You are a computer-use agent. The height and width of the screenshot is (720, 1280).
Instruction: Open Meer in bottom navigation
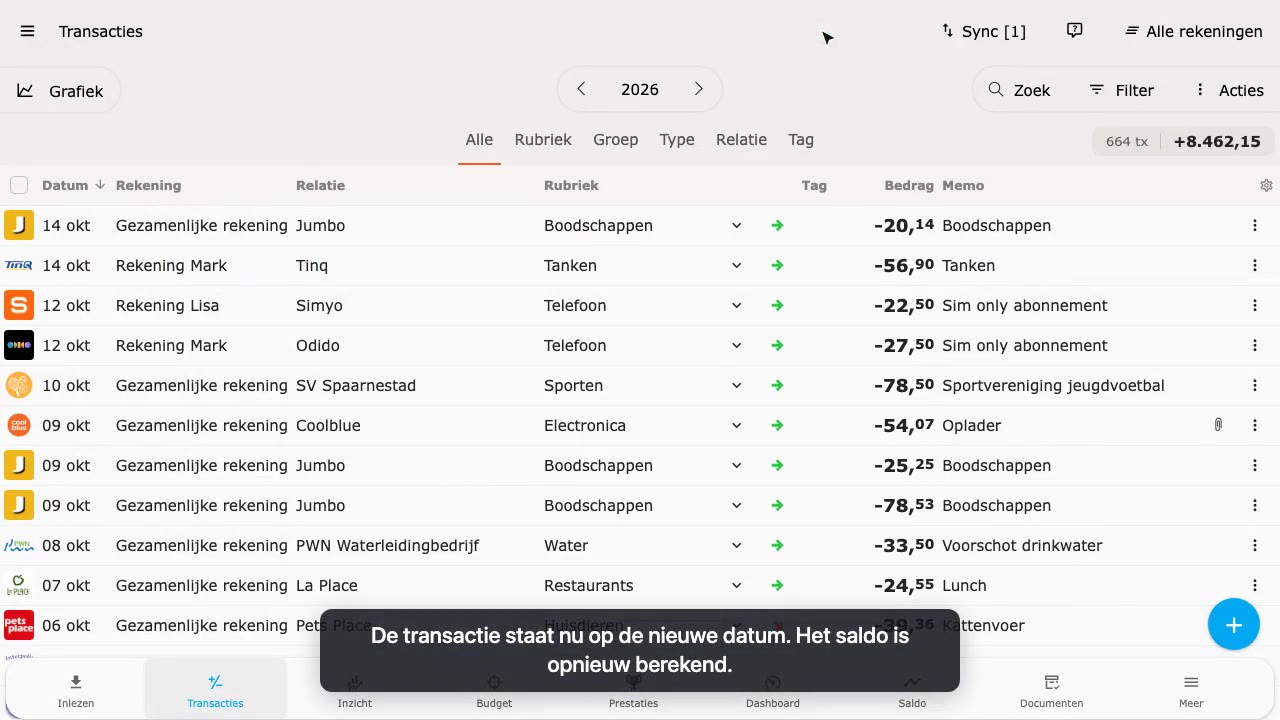[1191, 691]
